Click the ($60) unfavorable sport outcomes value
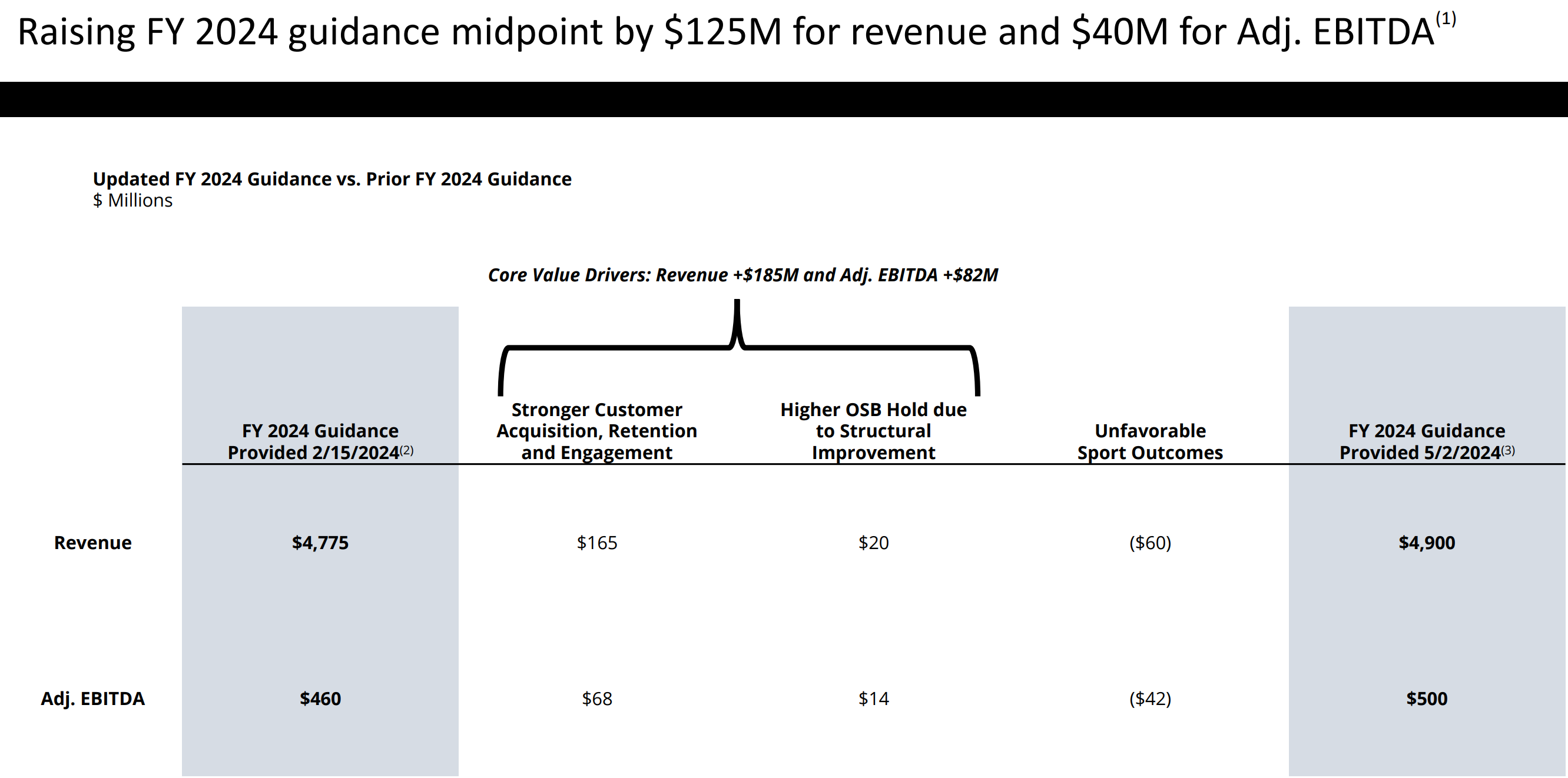Screen dimensions: 1568x778 1150,543
